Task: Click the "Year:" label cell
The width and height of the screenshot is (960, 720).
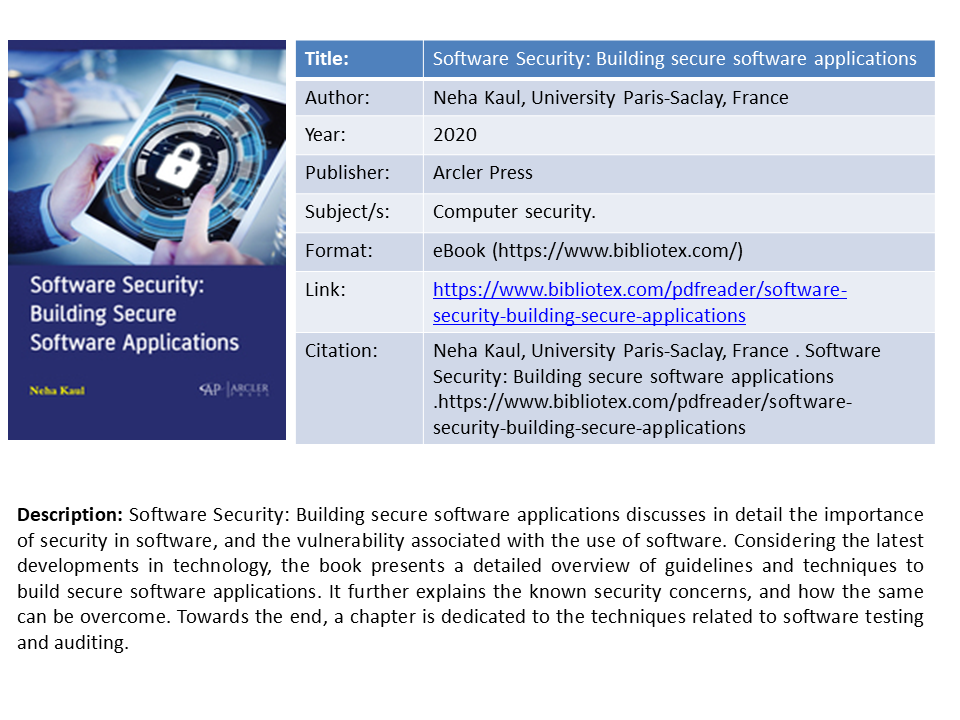Action: 359,135
